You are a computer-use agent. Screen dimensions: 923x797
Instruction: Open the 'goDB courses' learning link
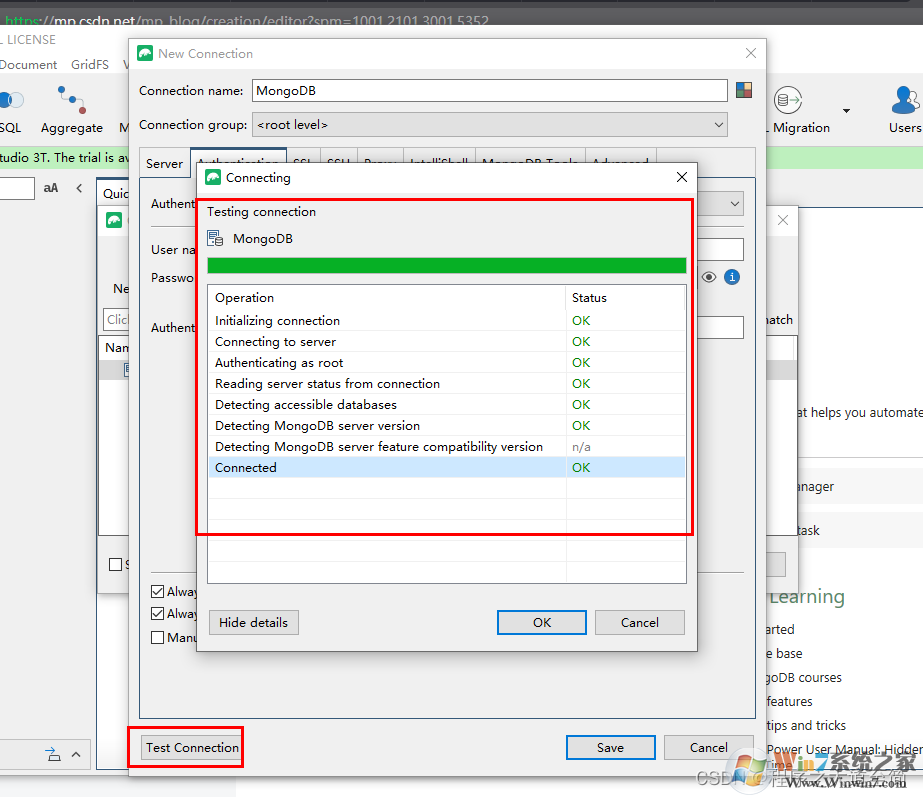(804, 678)
